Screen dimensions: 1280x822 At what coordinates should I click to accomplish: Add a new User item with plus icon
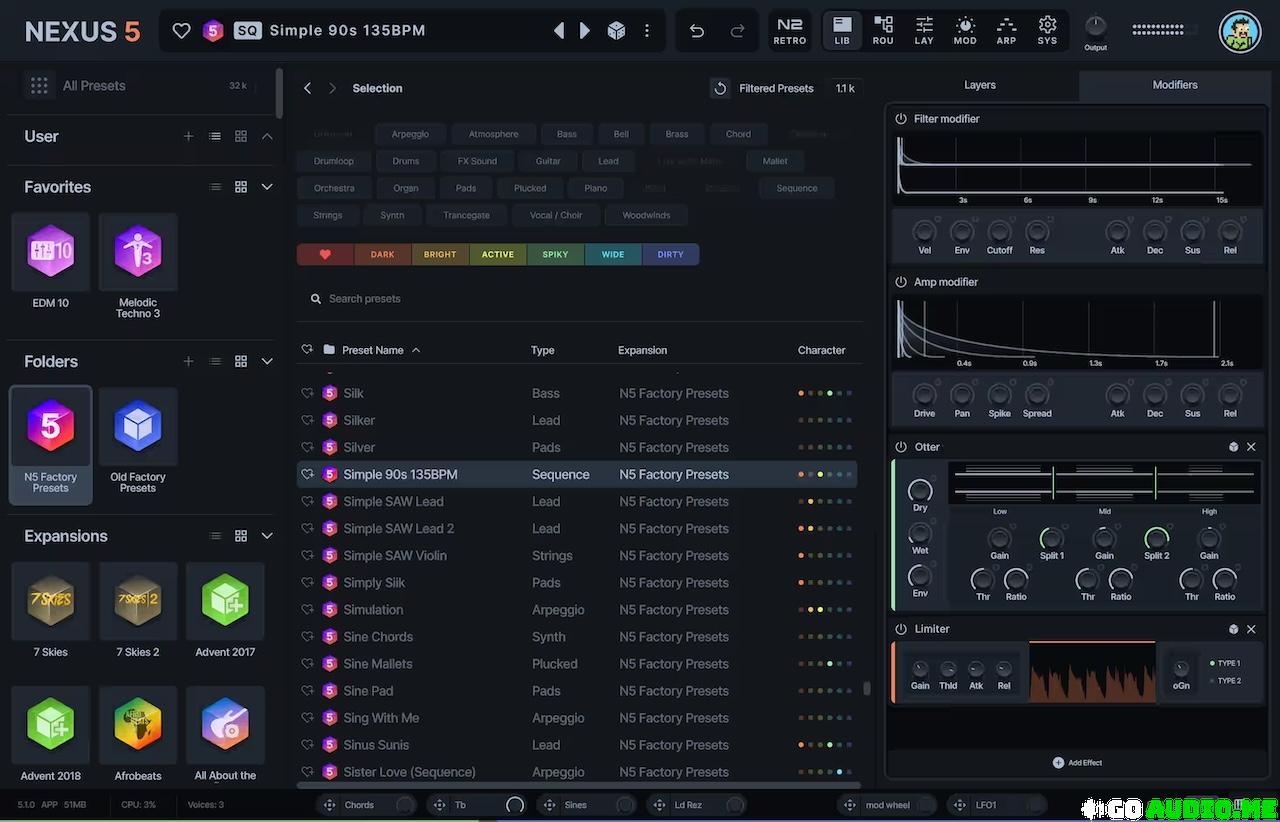(x=188, y=136)
